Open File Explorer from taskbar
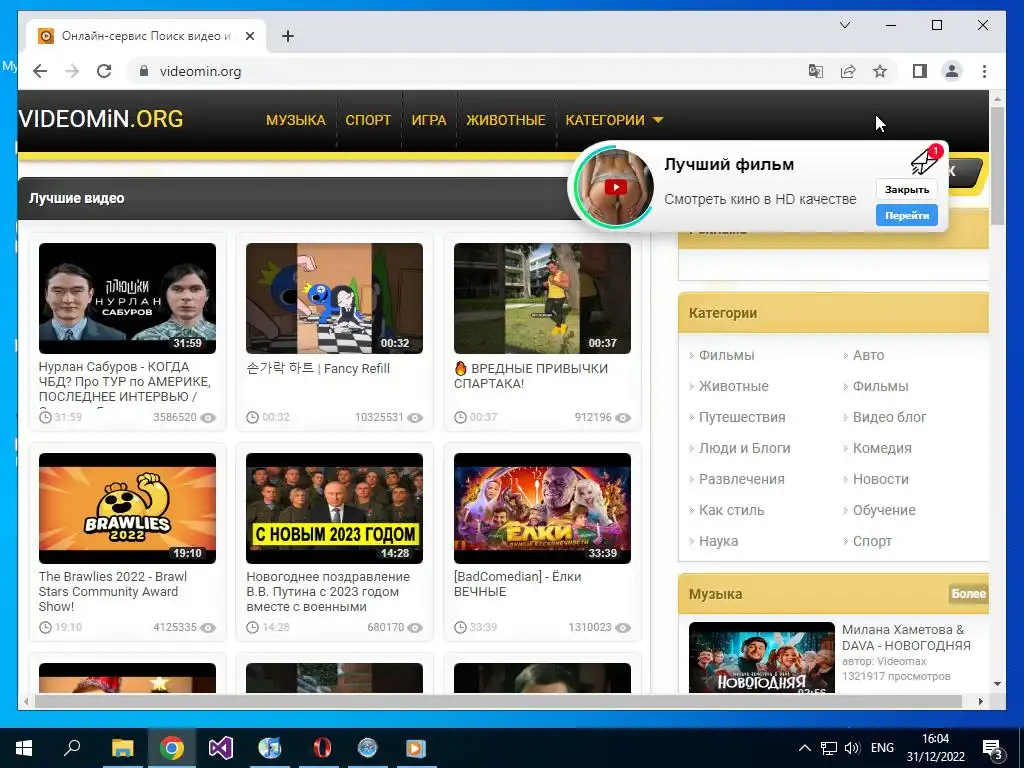 point(122,748)
